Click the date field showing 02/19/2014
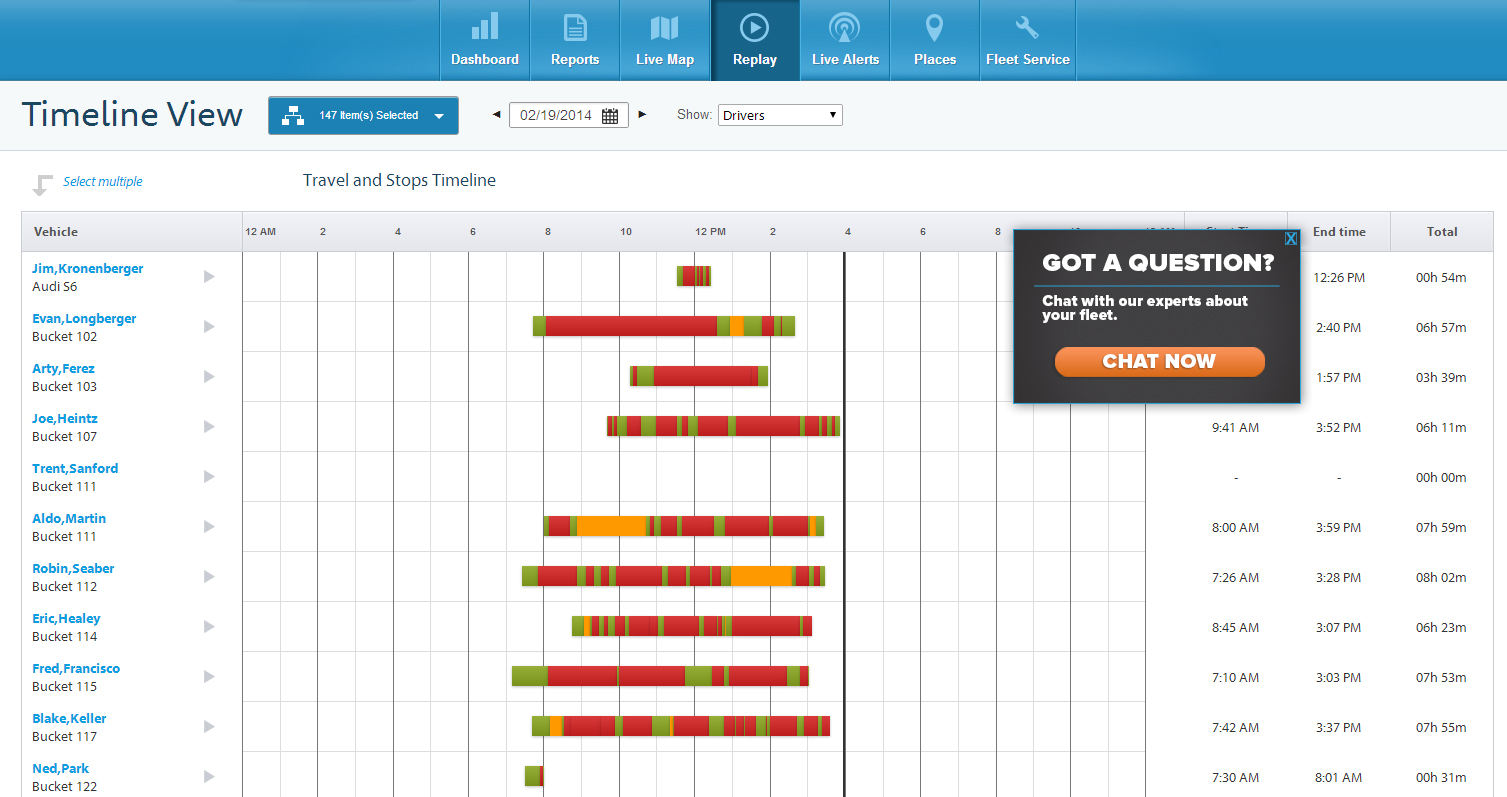 [x=556, y=116]
